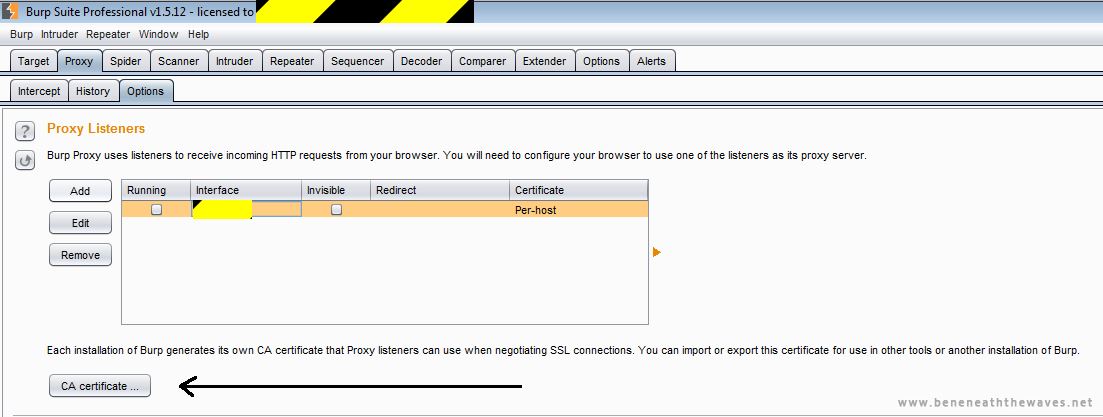Select the Proxy Options sub-tab
Image resolution: width=1103 pixels, height=417 pixels.
click(146, 91)
